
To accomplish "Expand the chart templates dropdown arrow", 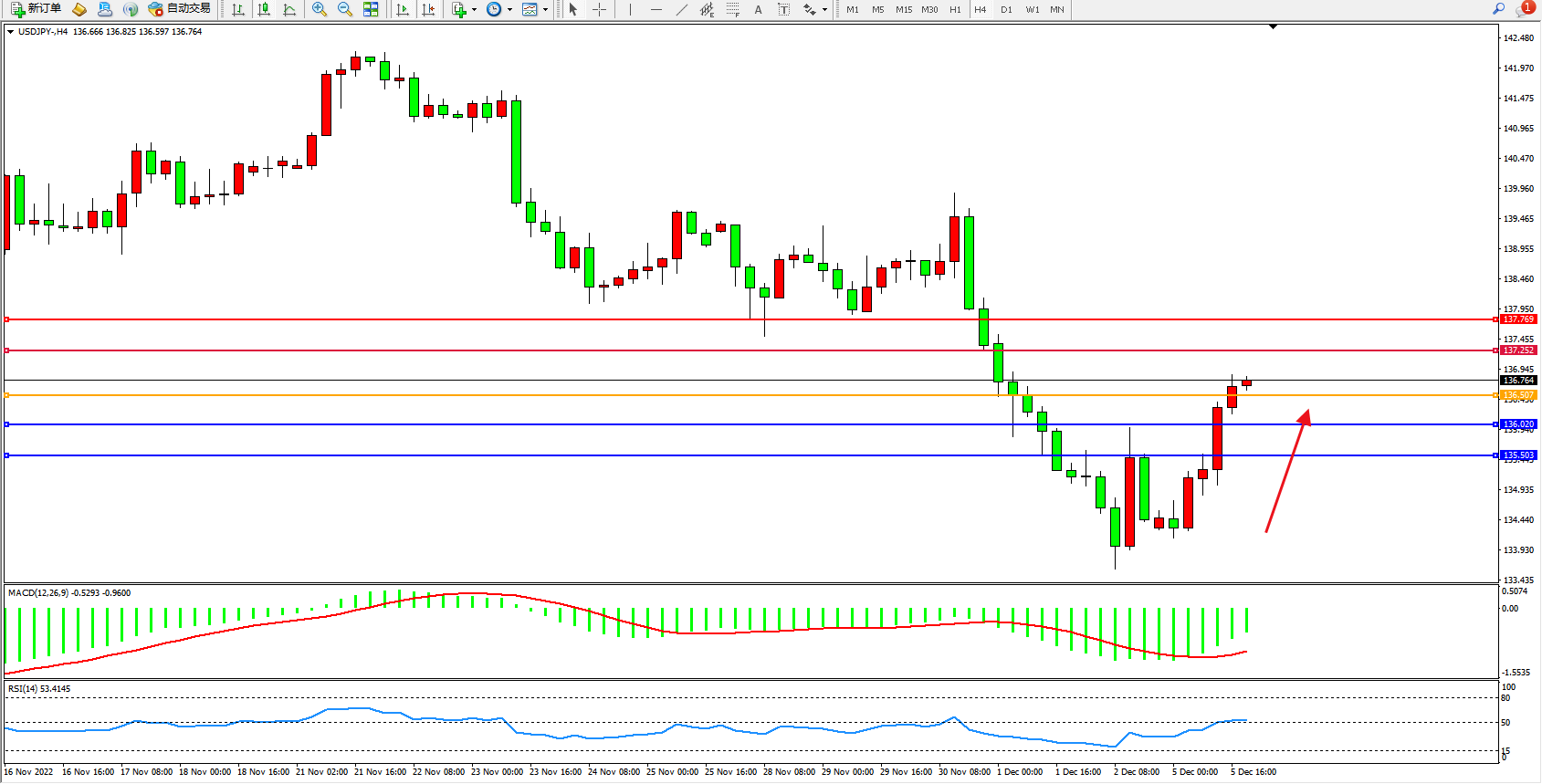I will click(546, 10).
